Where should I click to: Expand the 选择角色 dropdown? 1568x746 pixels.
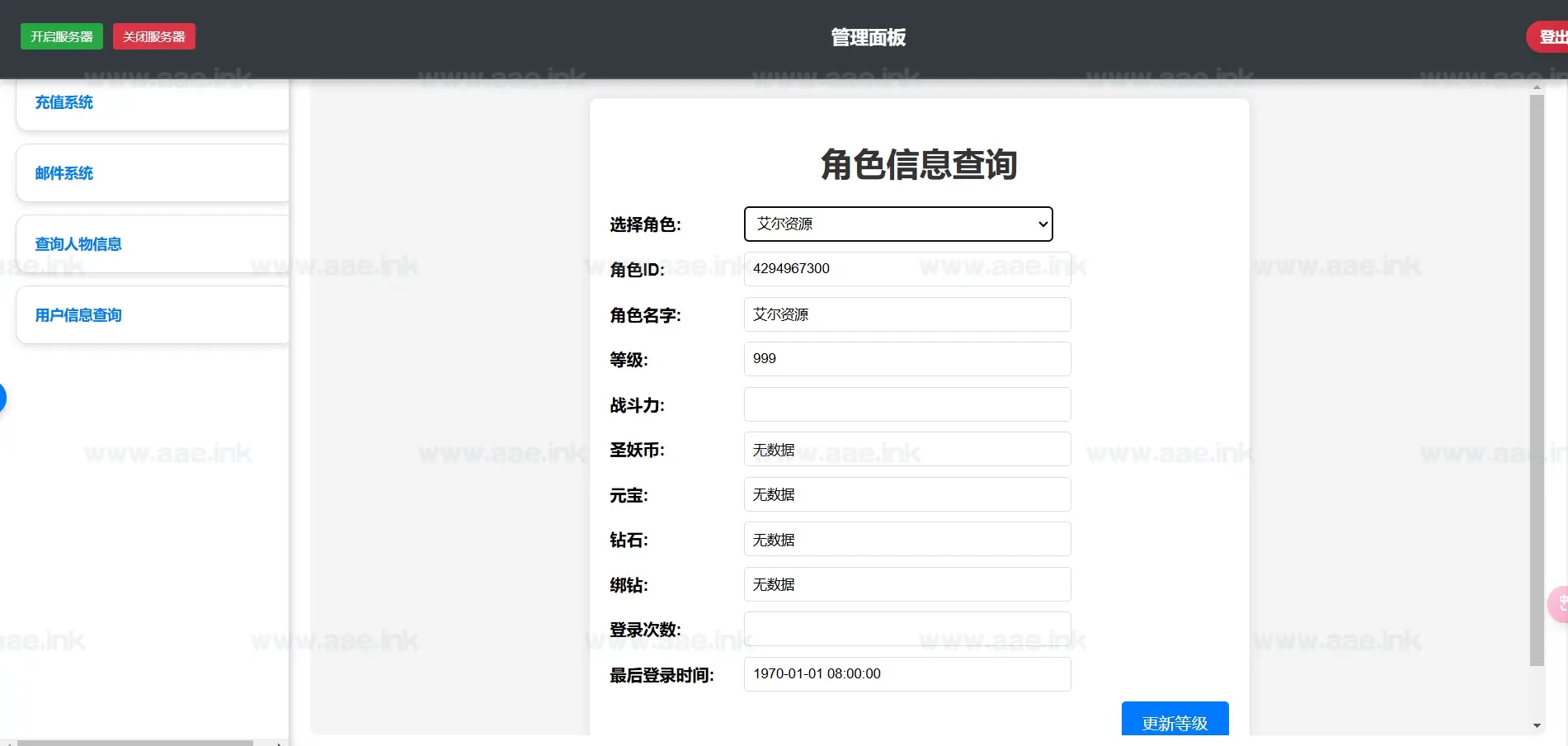(x=898, y=224)
